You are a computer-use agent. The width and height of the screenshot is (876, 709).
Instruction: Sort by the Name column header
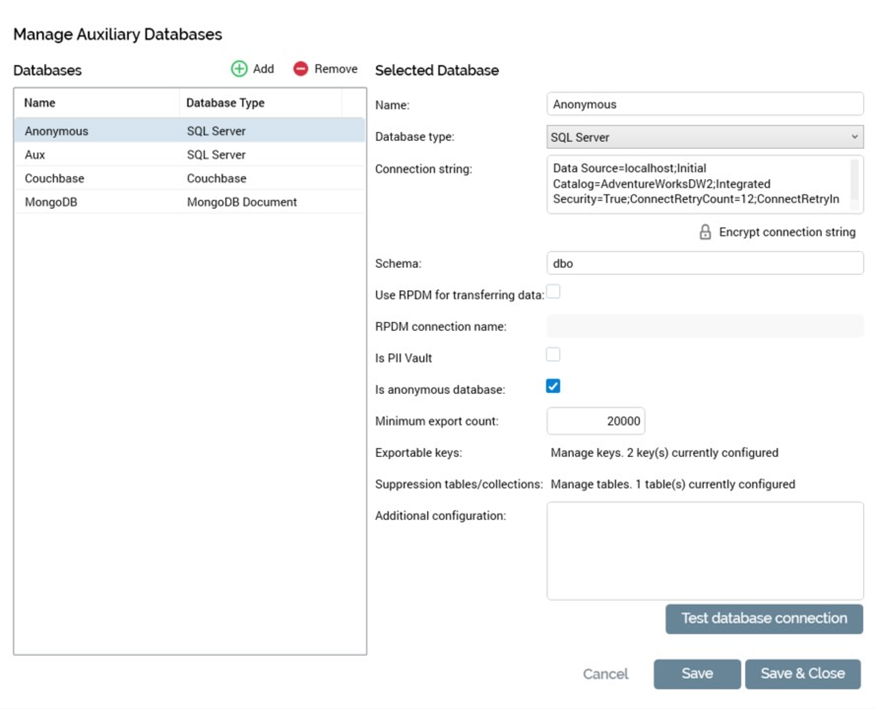(x=40, y=103)
